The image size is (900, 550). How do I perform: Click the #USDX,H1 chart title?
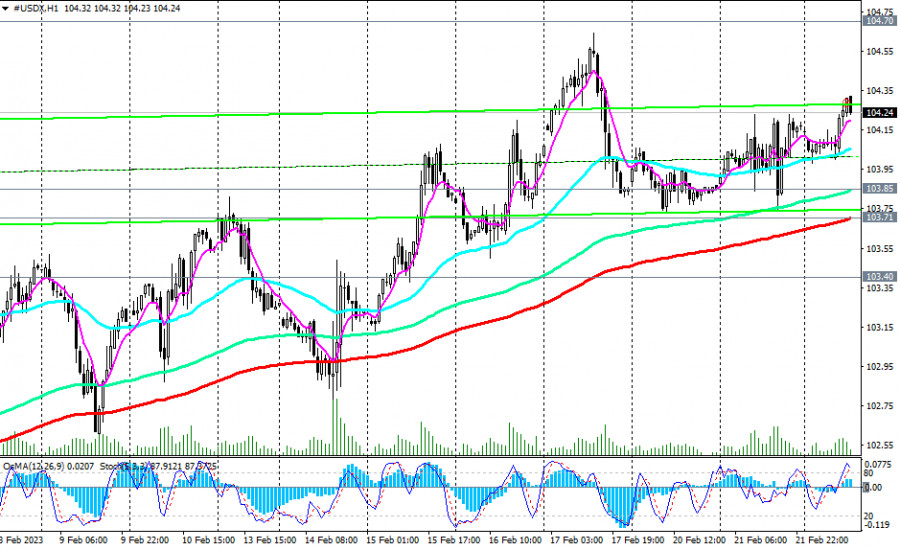coord(36,9)
